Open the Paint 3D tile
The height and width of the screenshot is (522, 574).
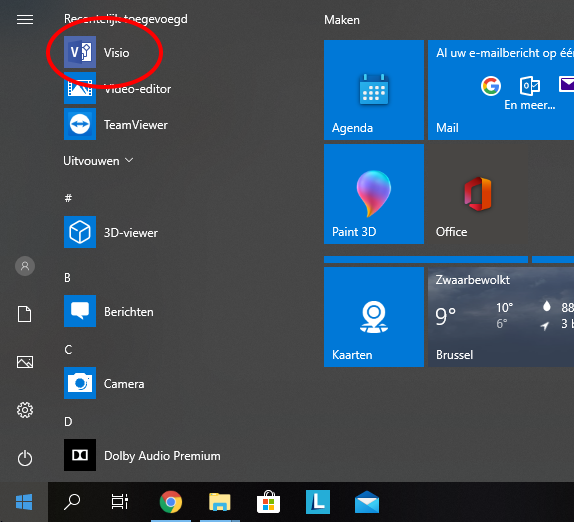pyautogui.click(x=374, y=194)
